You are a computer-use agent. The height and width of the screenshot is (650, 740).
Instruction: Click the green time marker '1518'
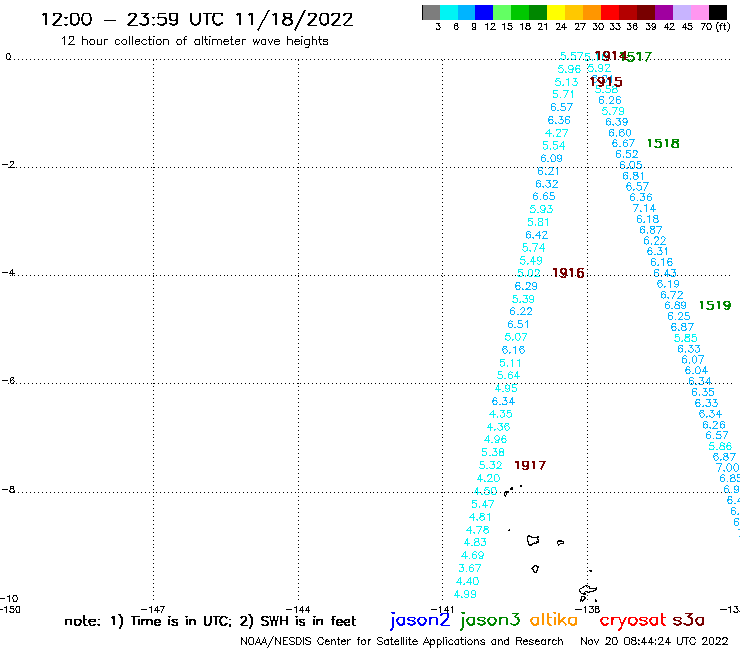click(663, 144)
